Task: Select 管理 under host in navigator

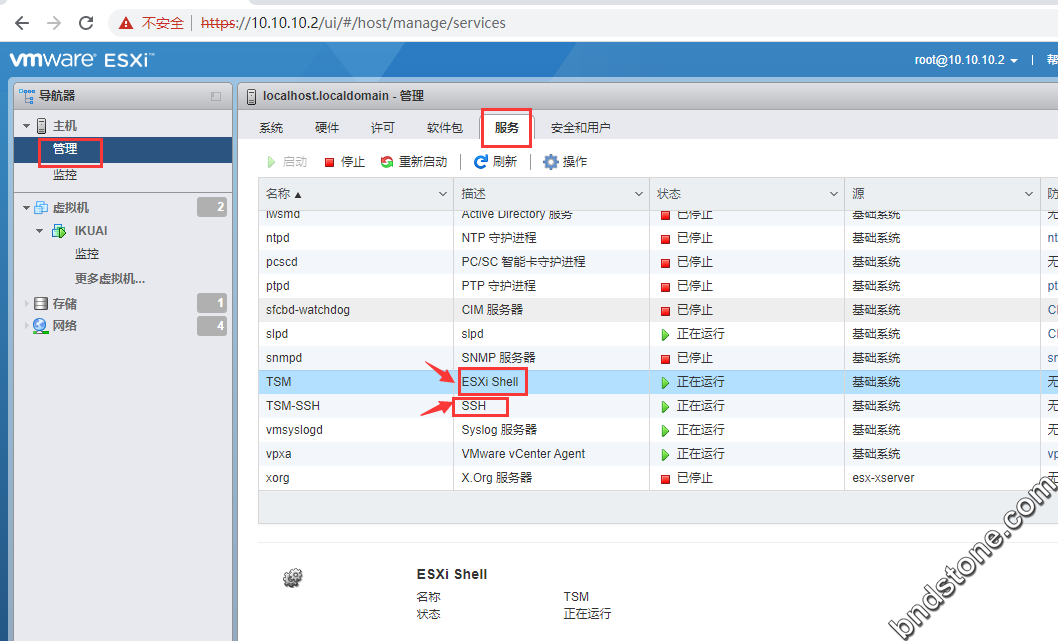Action: pyautogui.click(x=65, y=149)
